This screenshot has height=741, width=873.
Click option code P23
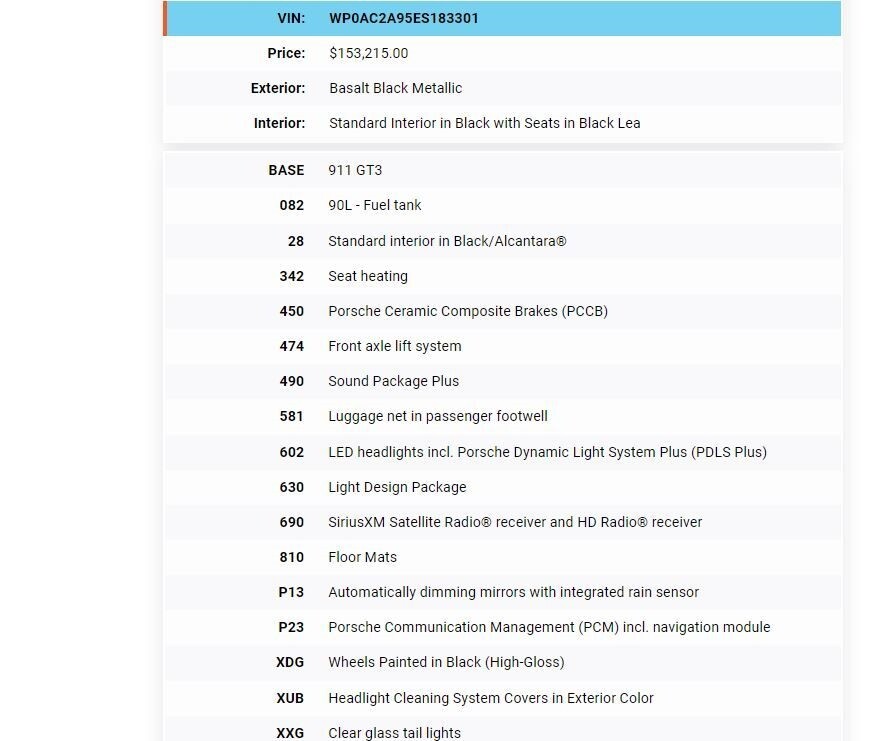pos(291,628)
